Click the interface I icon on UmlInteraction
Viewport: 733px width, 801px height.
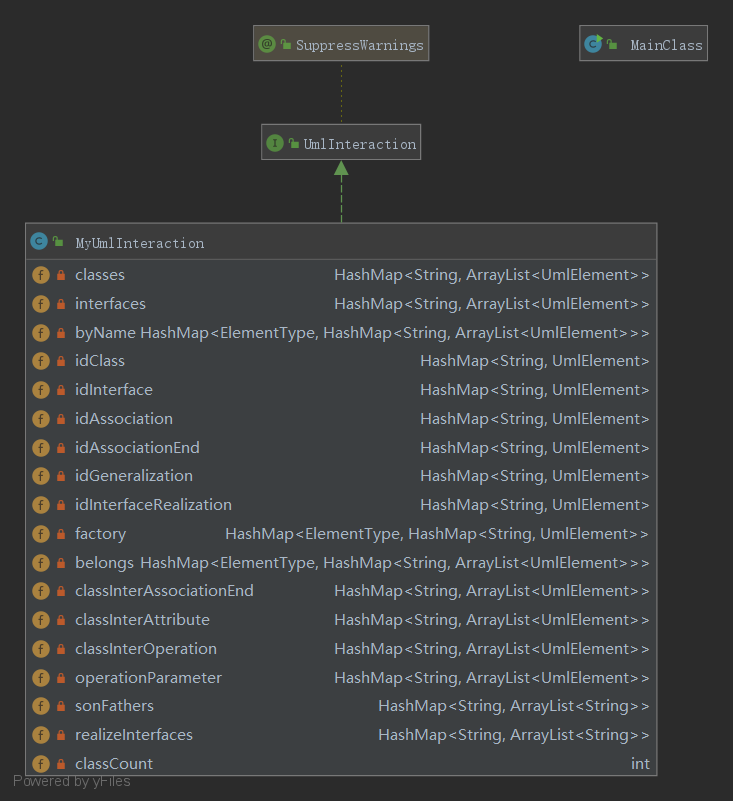[x=275, y=143]
